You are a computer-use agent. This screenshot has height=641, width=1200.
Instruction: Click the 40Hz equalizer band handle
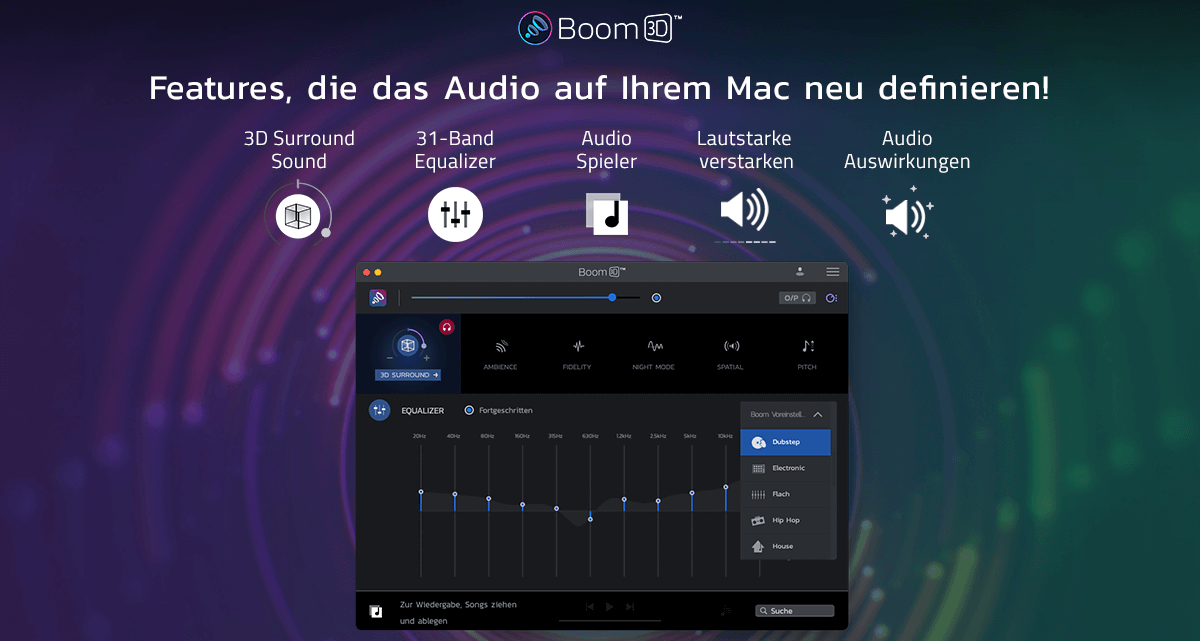[x=455, y=494]
